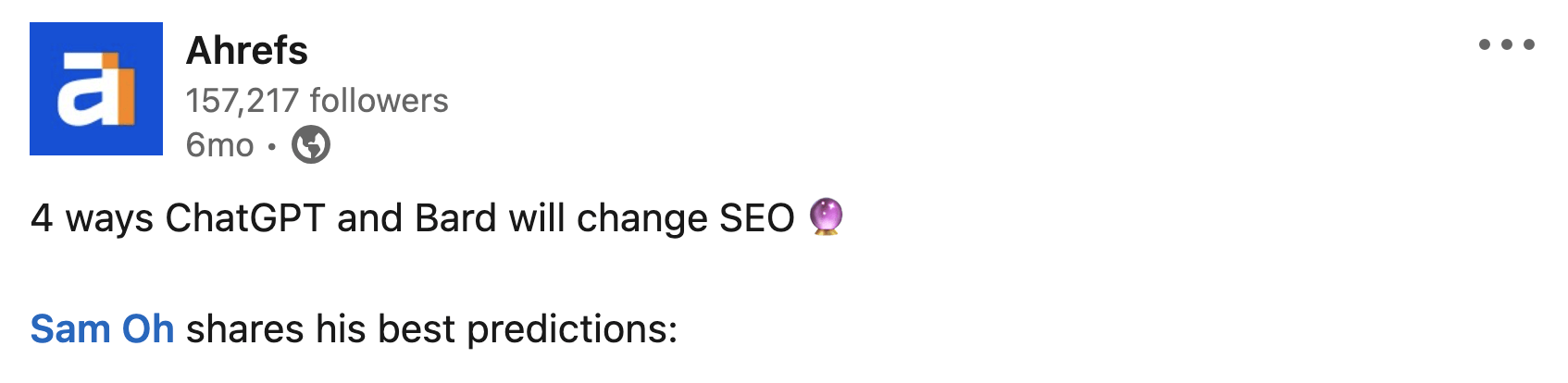Click the text 'shares his best predictions:'
The width and height of the screenshot is (1568, 383).
point(431,329)
